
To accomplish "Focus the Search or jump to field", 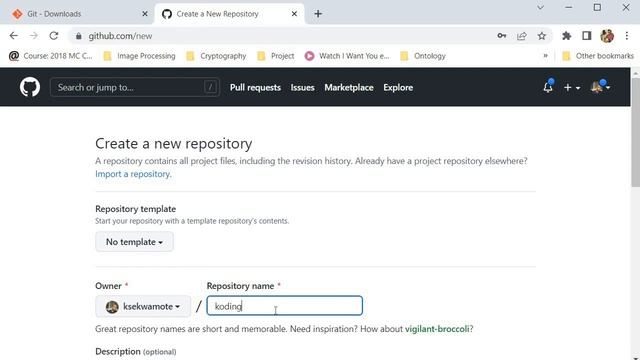I will pyautogui.click(x=135, y=87).
